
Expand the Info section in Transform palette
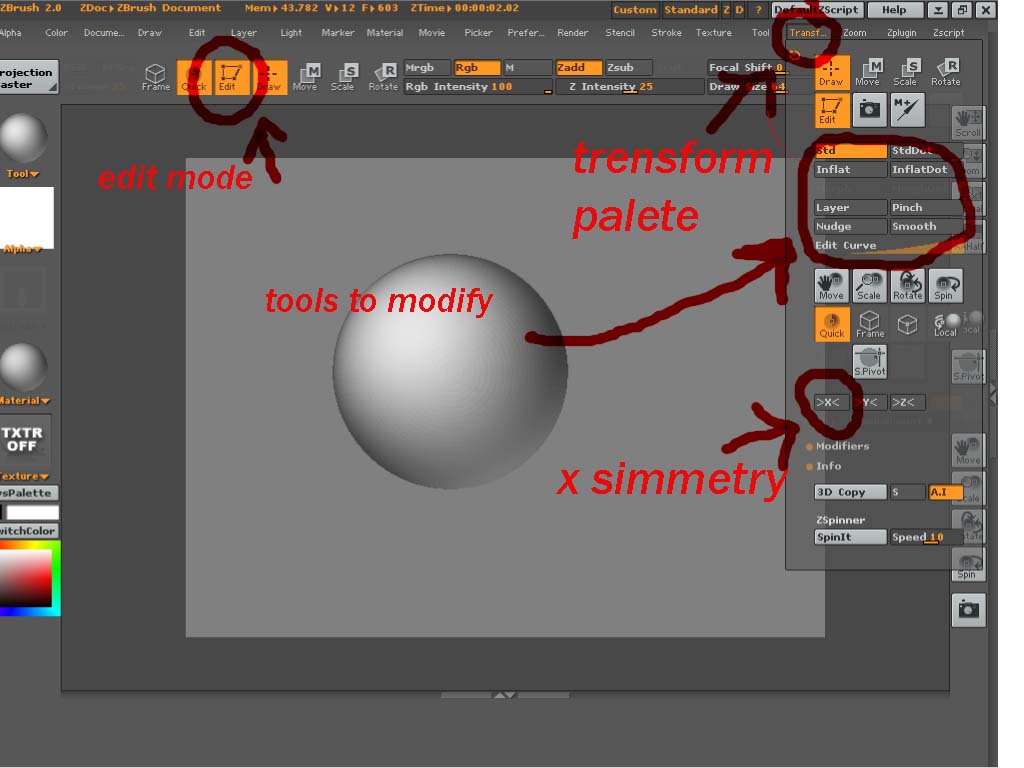pos(828,466)
